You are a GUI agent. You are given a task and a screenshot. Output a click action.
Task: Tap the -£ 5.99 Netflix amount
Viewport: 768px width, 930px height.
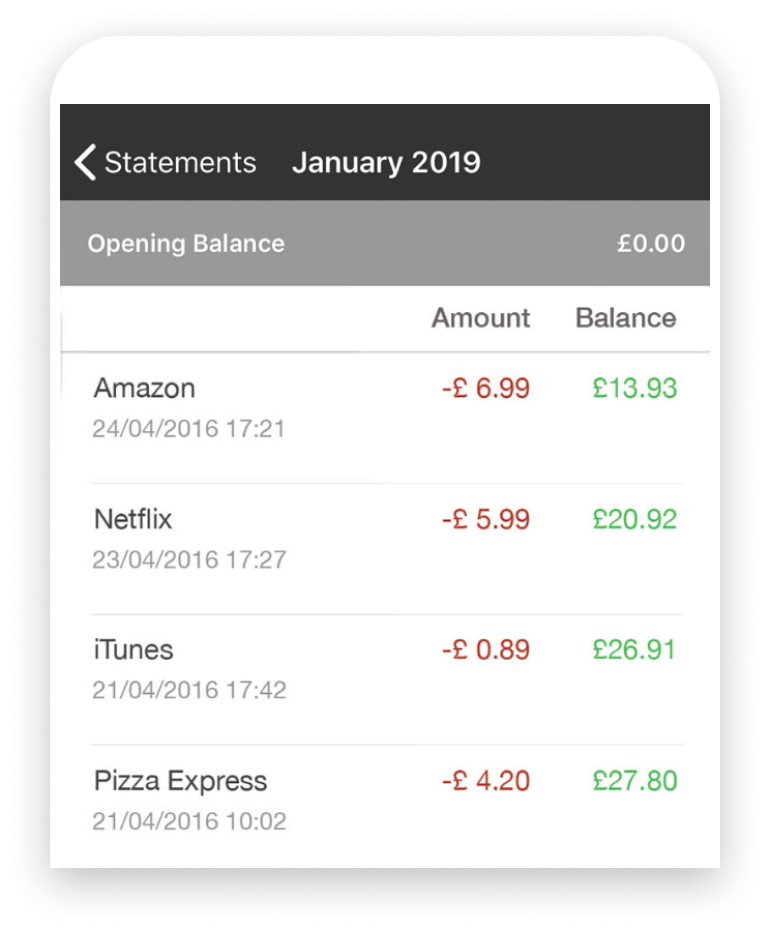(x=486, y=519)
